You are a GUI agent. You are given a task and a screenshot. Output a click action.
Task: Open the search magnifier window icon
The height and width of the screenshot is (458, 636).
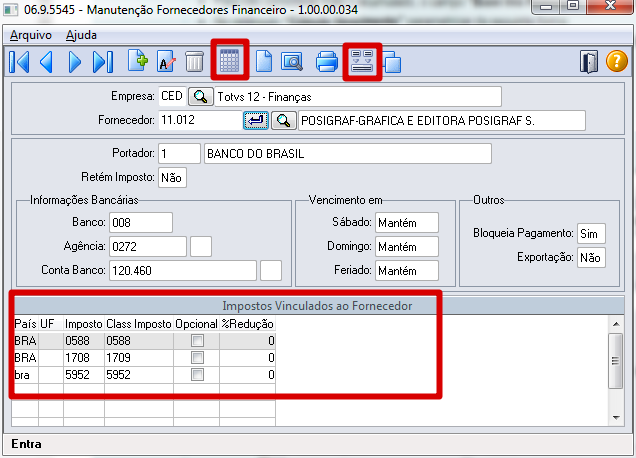coord(292,62)
